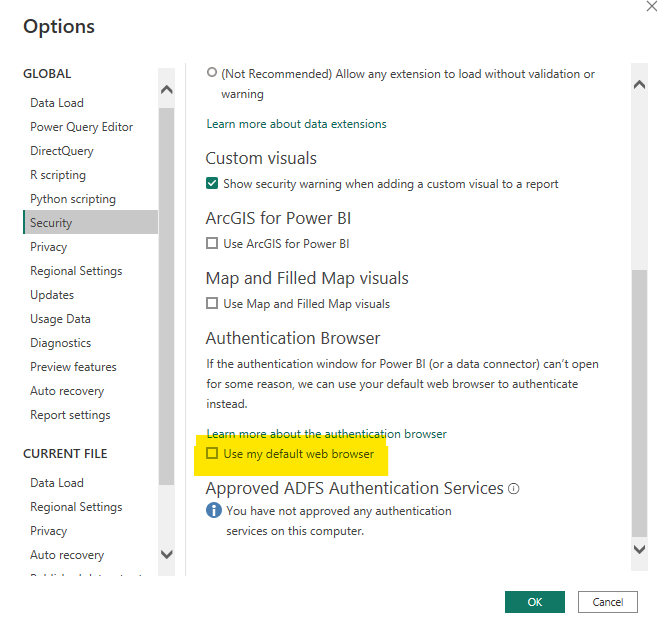Click sidebar scroll up arrow

coord(167,89)
